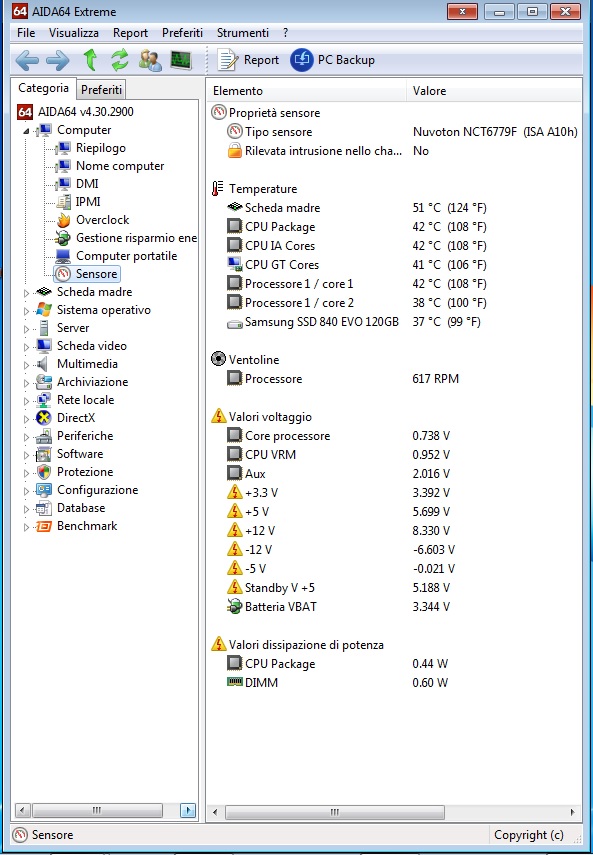The image size is (593, 855).
Task: Click the Sistema operativo Windows flag icon
Action: click(x=44, y=310)
